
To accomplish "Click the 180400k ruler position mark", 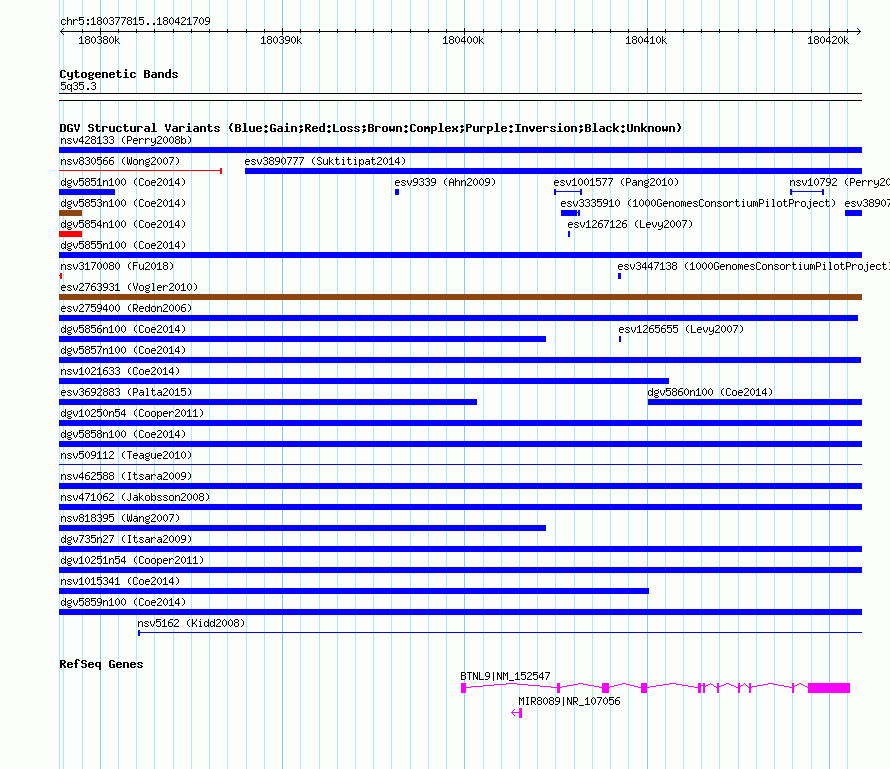I will click(462, 40).
